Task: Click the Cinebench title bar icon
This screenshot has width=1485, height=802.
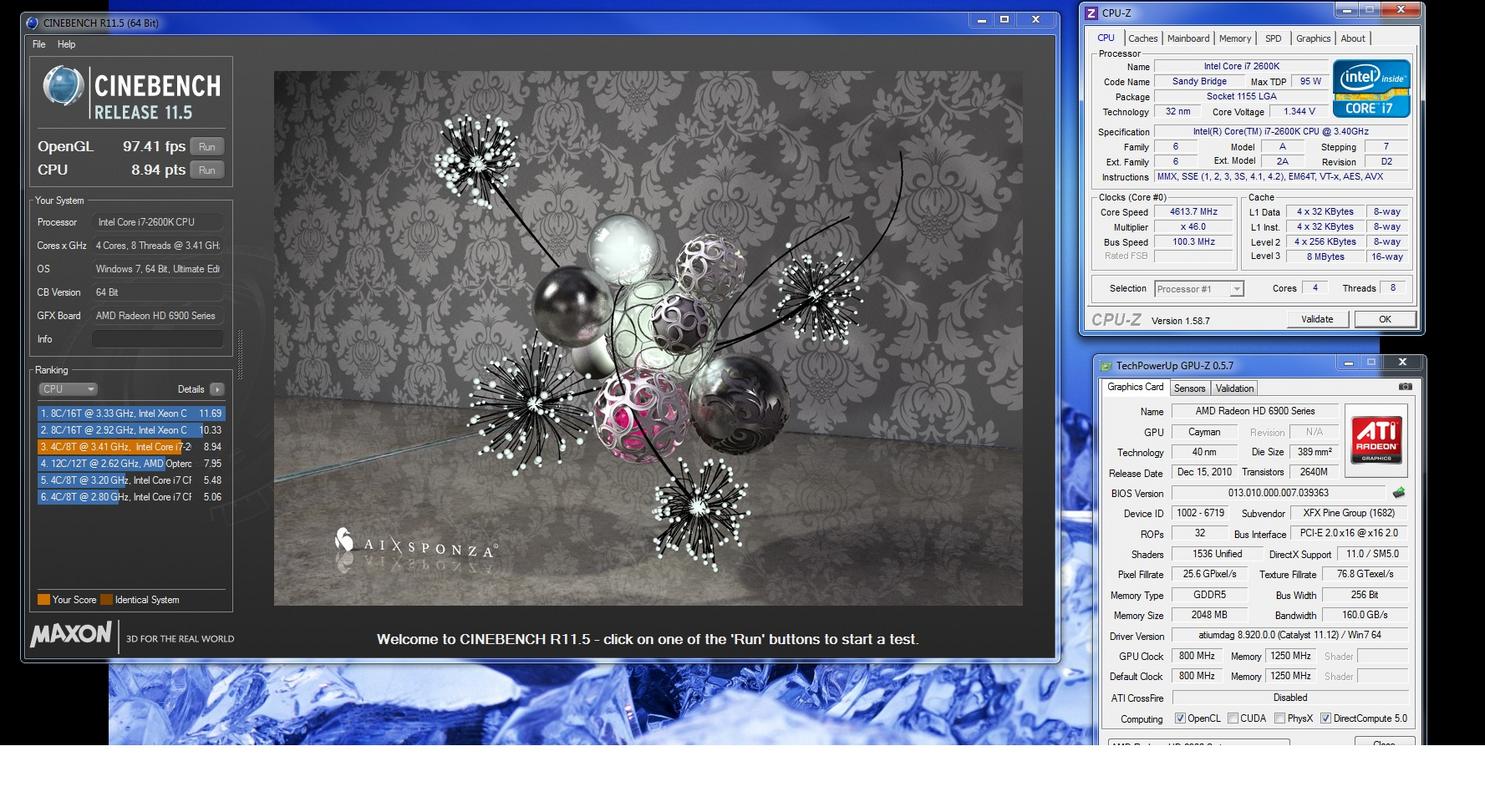Action: (x=32, y=23)
